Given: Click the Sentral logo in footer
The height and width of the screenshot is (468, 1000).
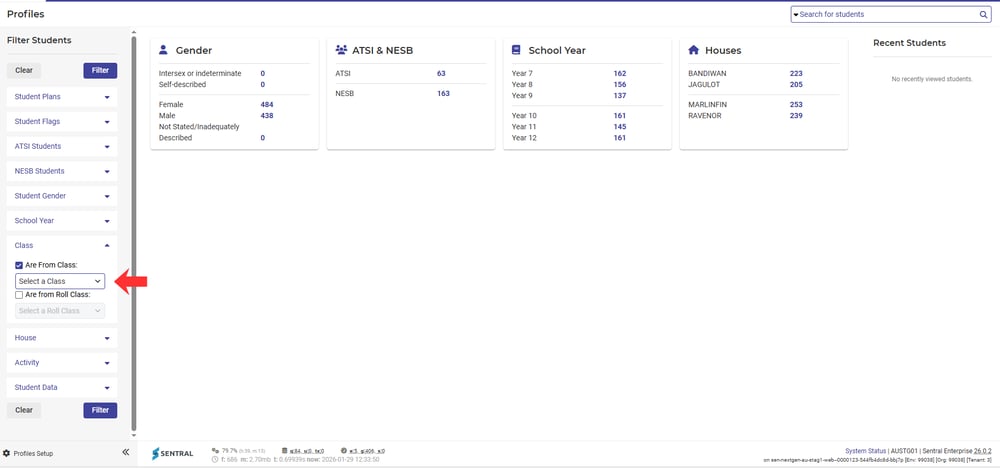Looking at the screenshot, I should tap(173, 454).
